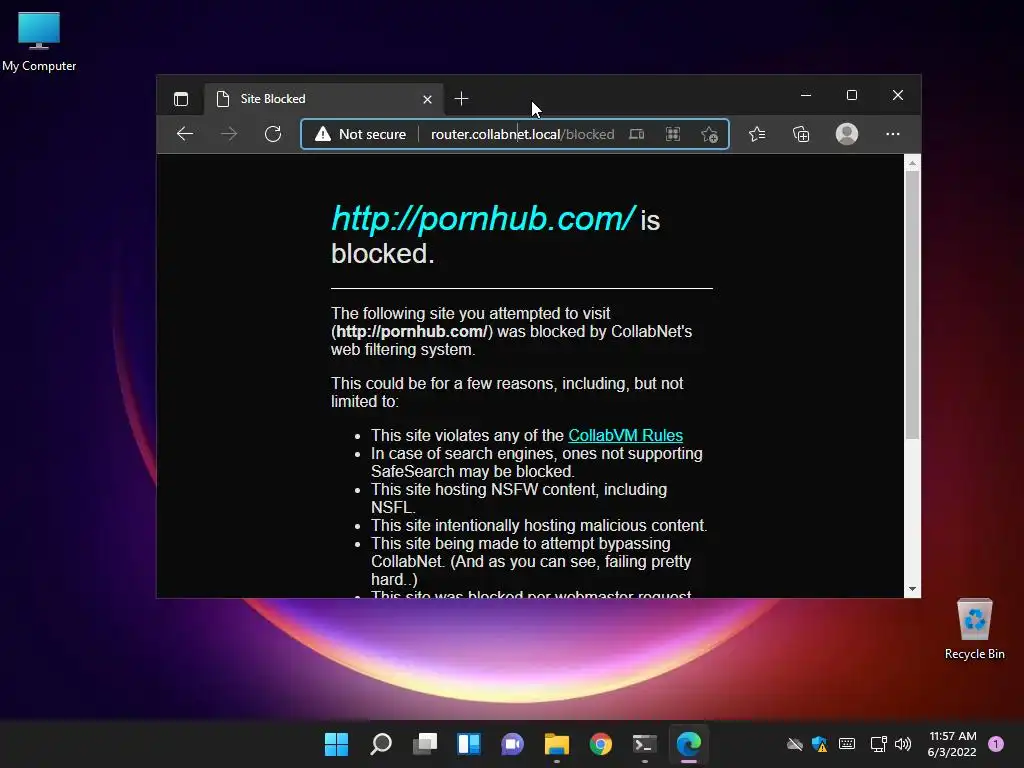Refresh the current page
1024x768 pixels.
[273, 134]
